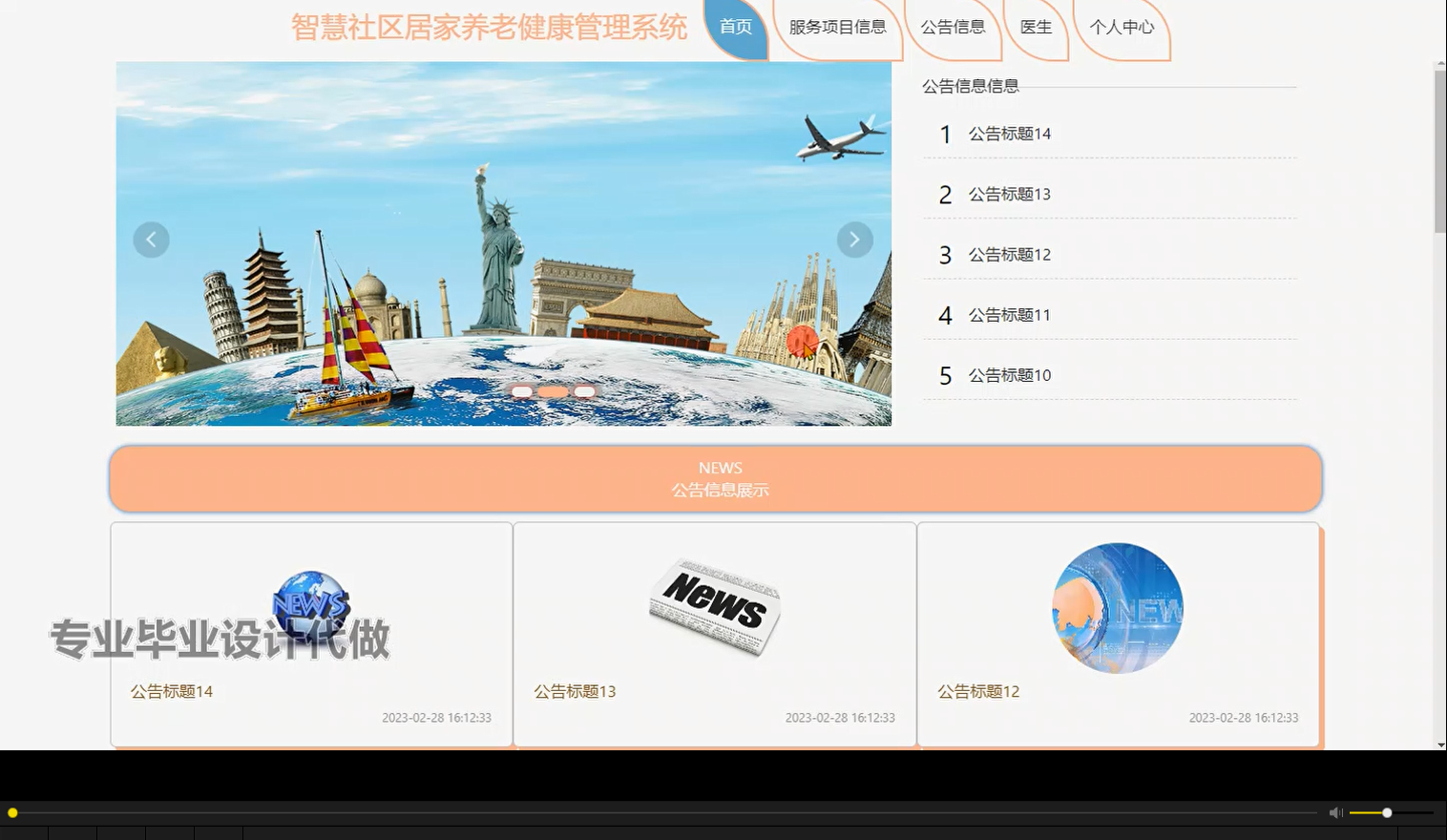Select the third carousel indicator dot

[x=583, y=390]
